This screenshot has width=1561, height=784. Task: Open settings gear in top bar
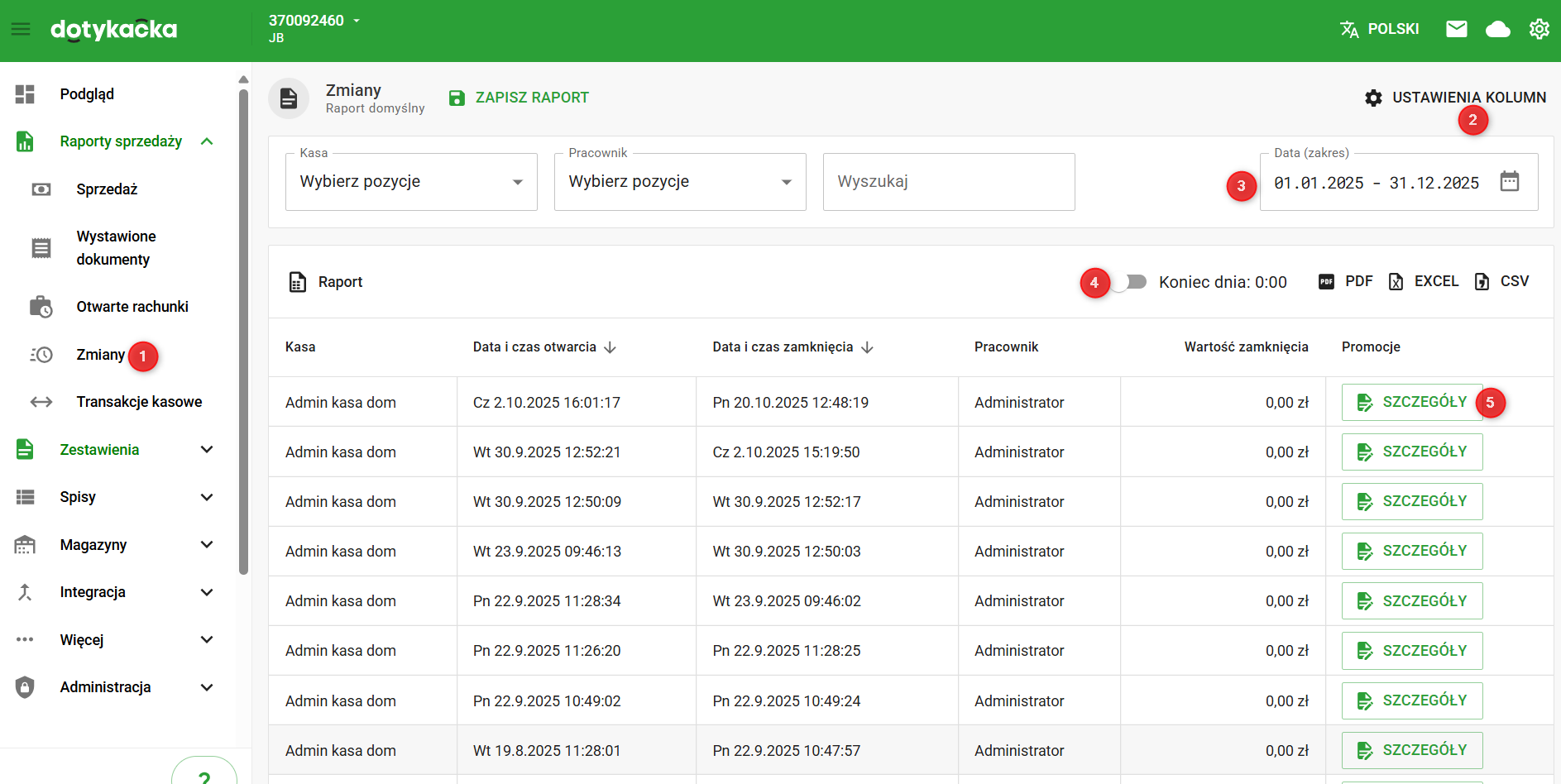pos(1539,30)
